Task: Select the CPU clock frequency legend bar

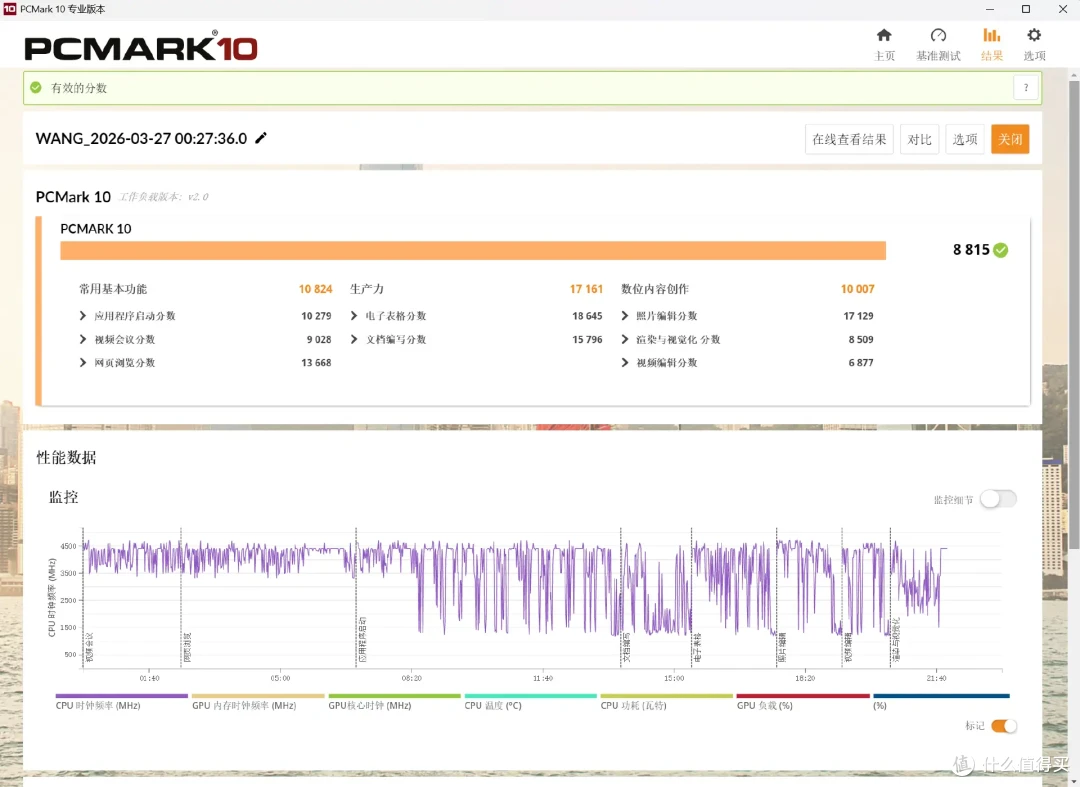Action: point(121,696)
